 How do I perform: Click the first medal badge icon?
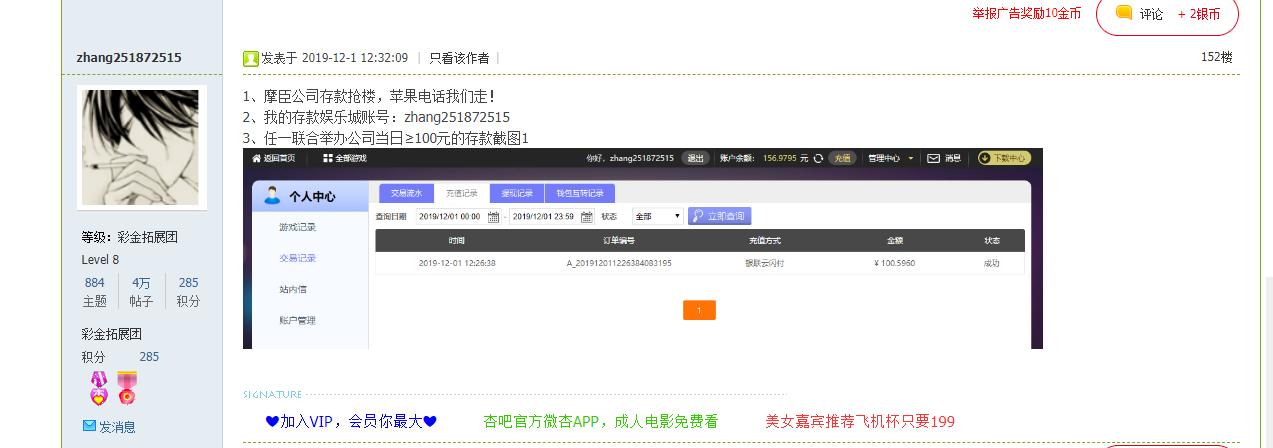coord(99,387)
